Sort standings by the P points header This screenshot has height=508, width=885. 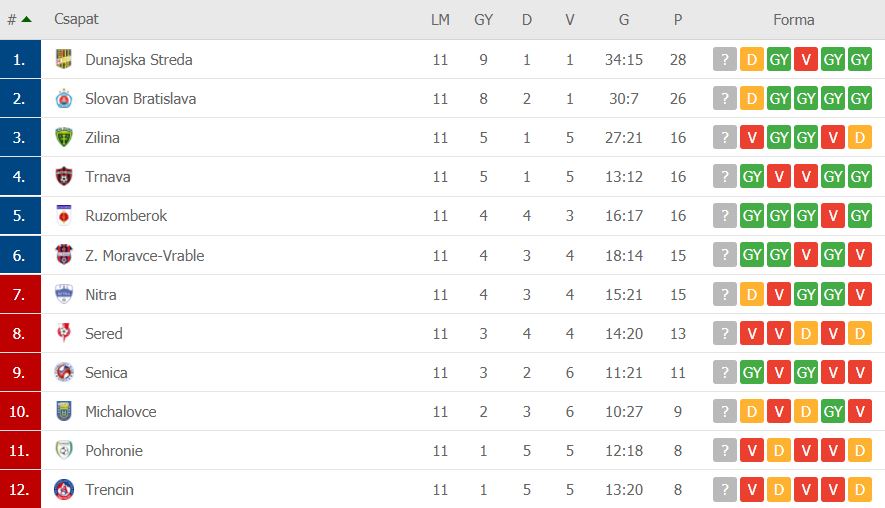[x=678, y=20]
